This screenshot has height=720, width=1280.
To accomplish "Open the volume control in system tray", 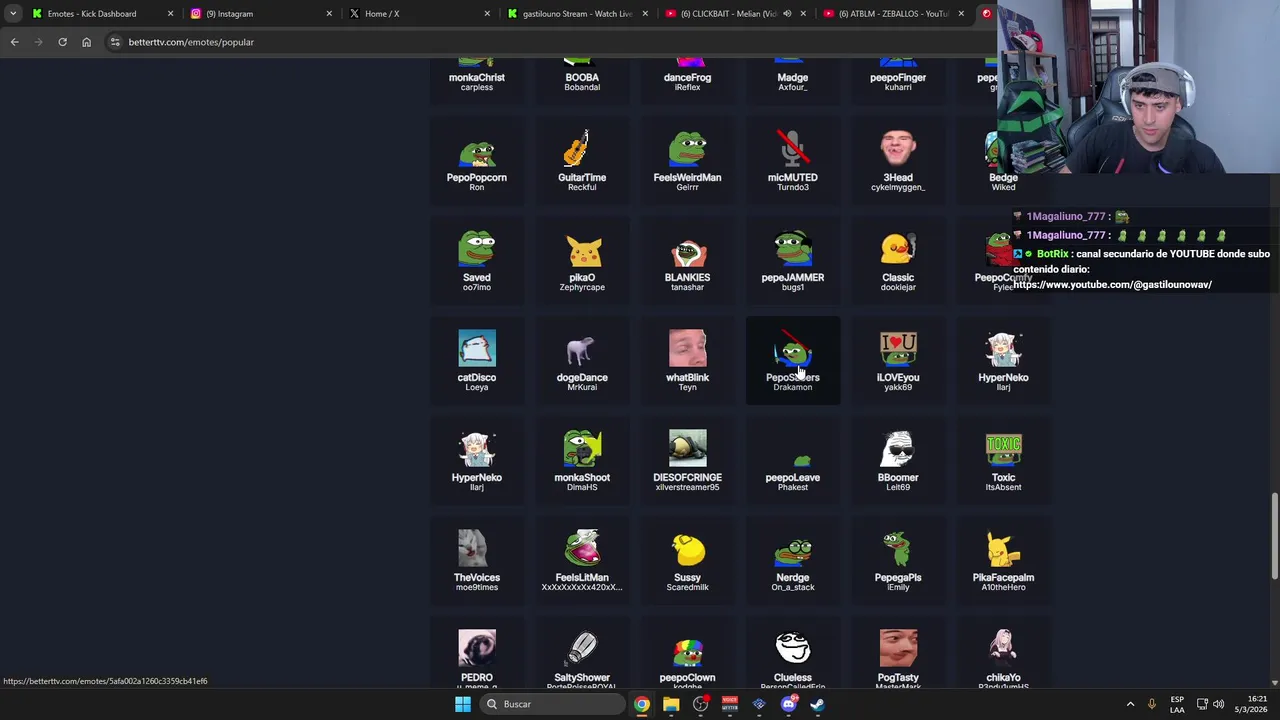I will coord(1219,704).
